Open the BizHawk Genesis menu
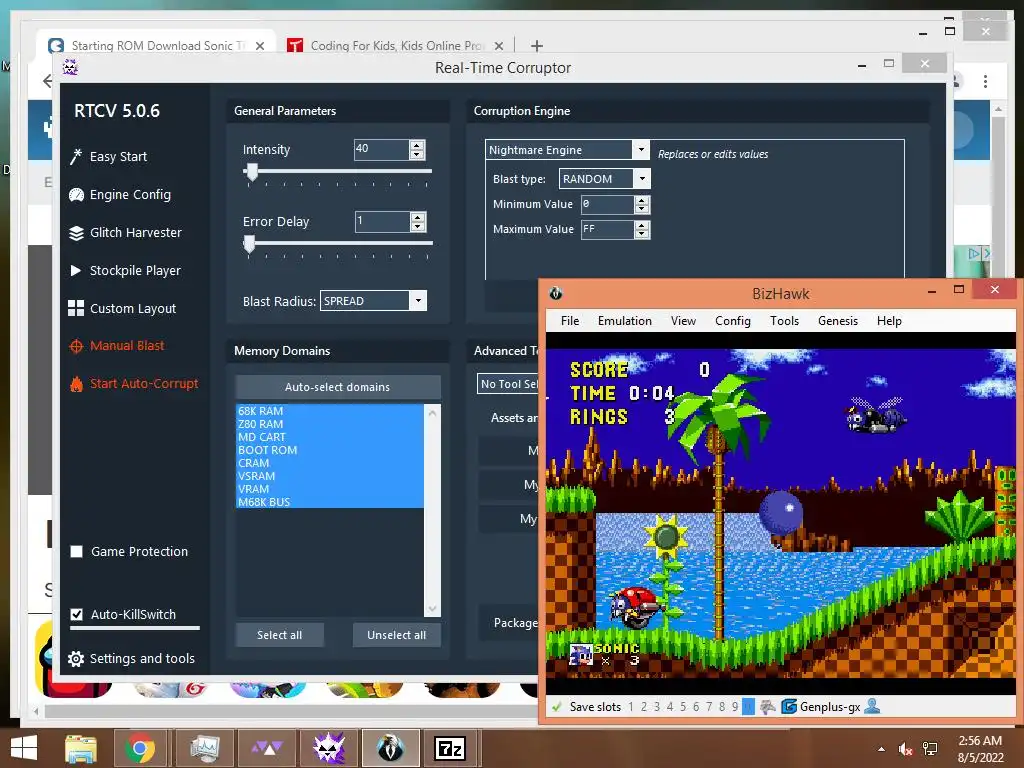This screenshot has width=1024, height=768. tap(838, 321)
